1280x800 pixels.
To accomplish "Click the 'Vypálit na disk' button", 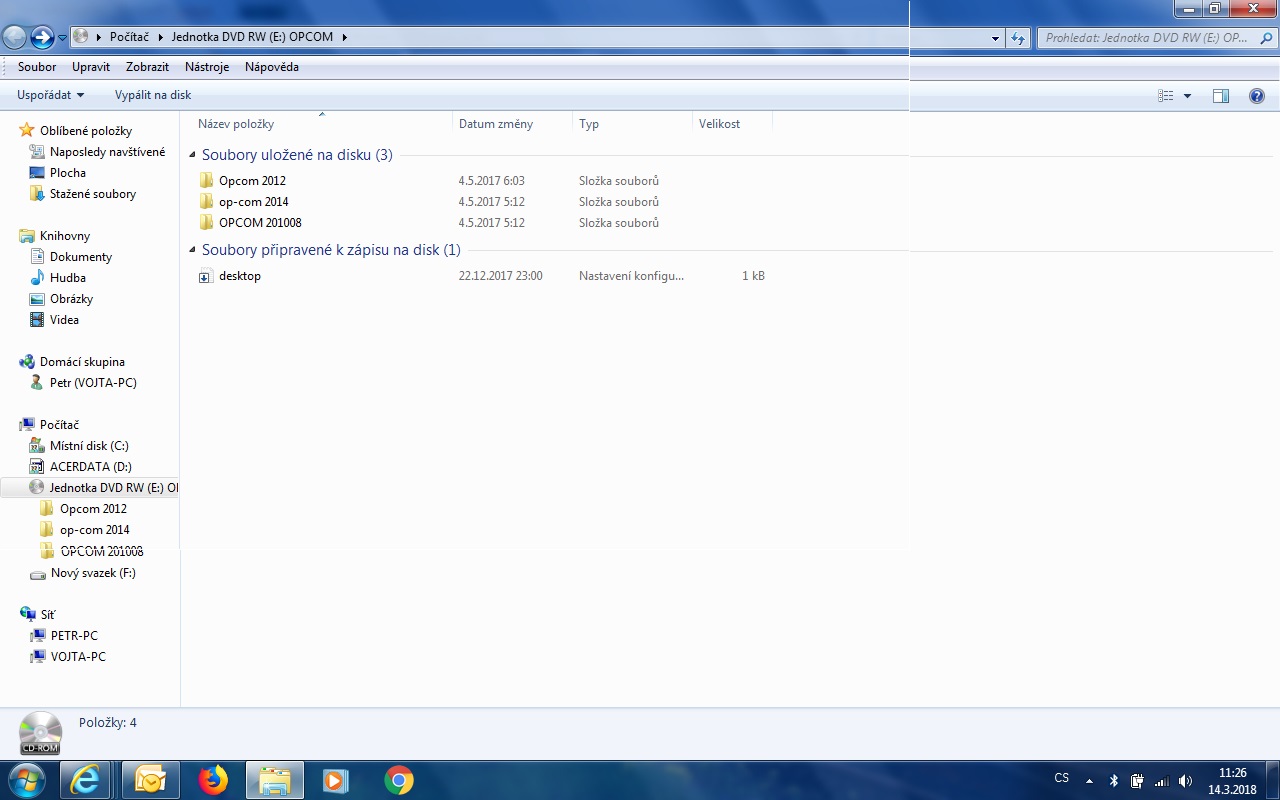I will (x=153, y=95).
